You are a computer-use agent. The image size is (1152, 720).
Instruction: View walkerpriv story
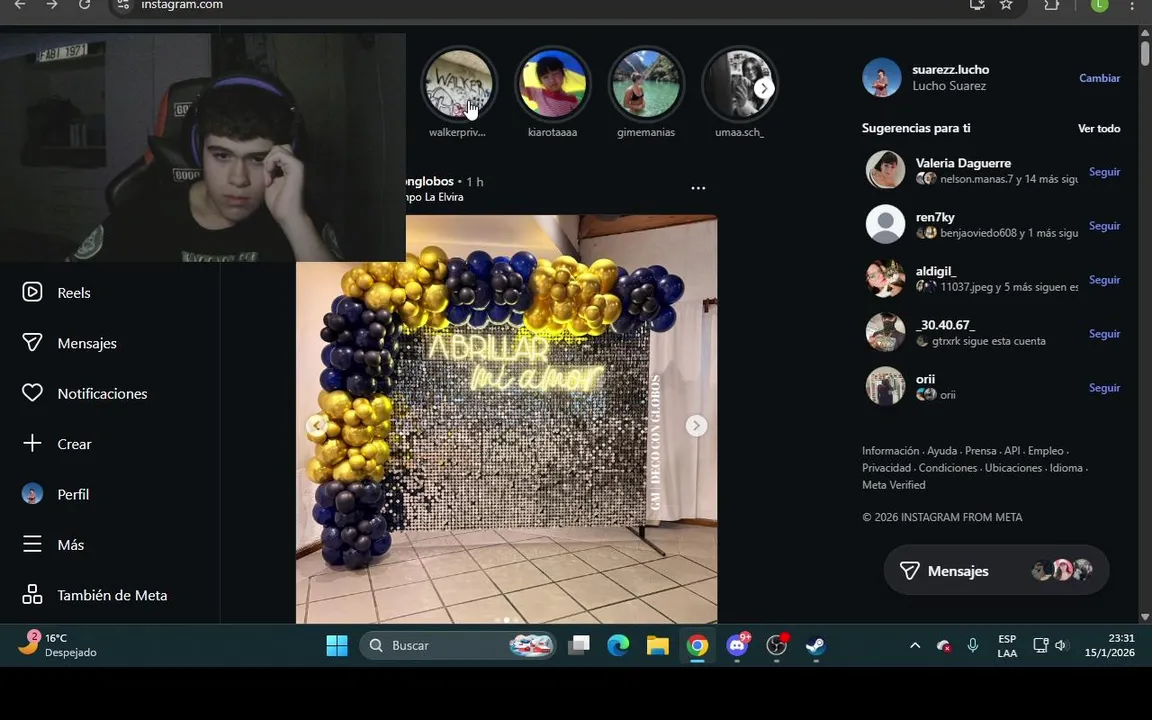tap(458, 84)
